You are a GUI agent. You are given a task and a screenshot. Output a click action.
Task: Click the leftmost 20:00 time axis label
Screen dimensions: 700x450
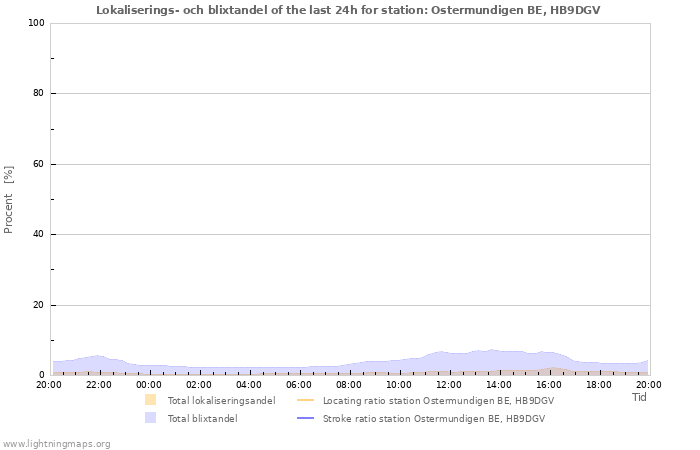[x=49, y=384]
